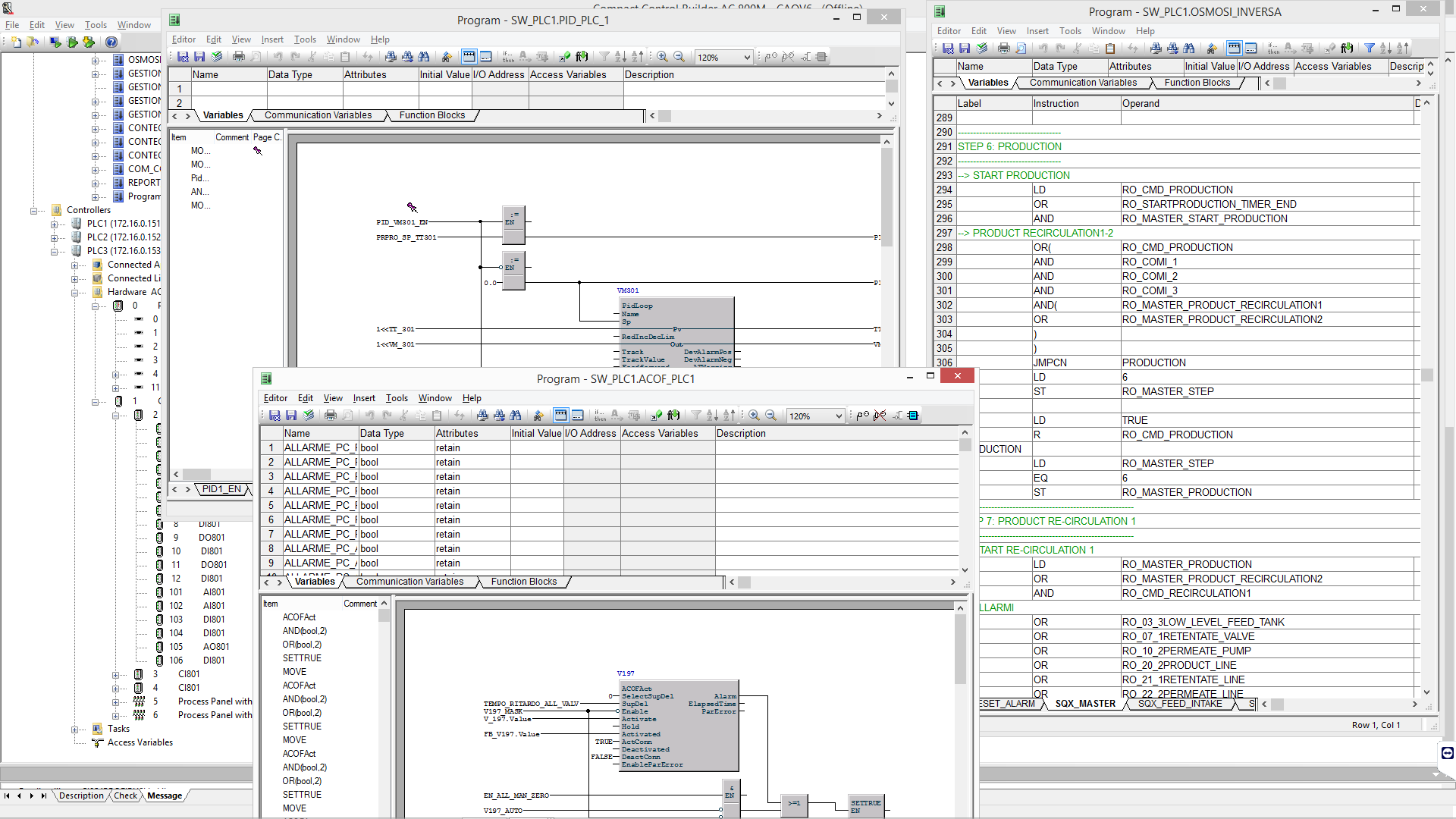Switch to the SQX_FEED_INTAKE tab
Screen dimensions: 1456x819
(x=1180, y=704)
